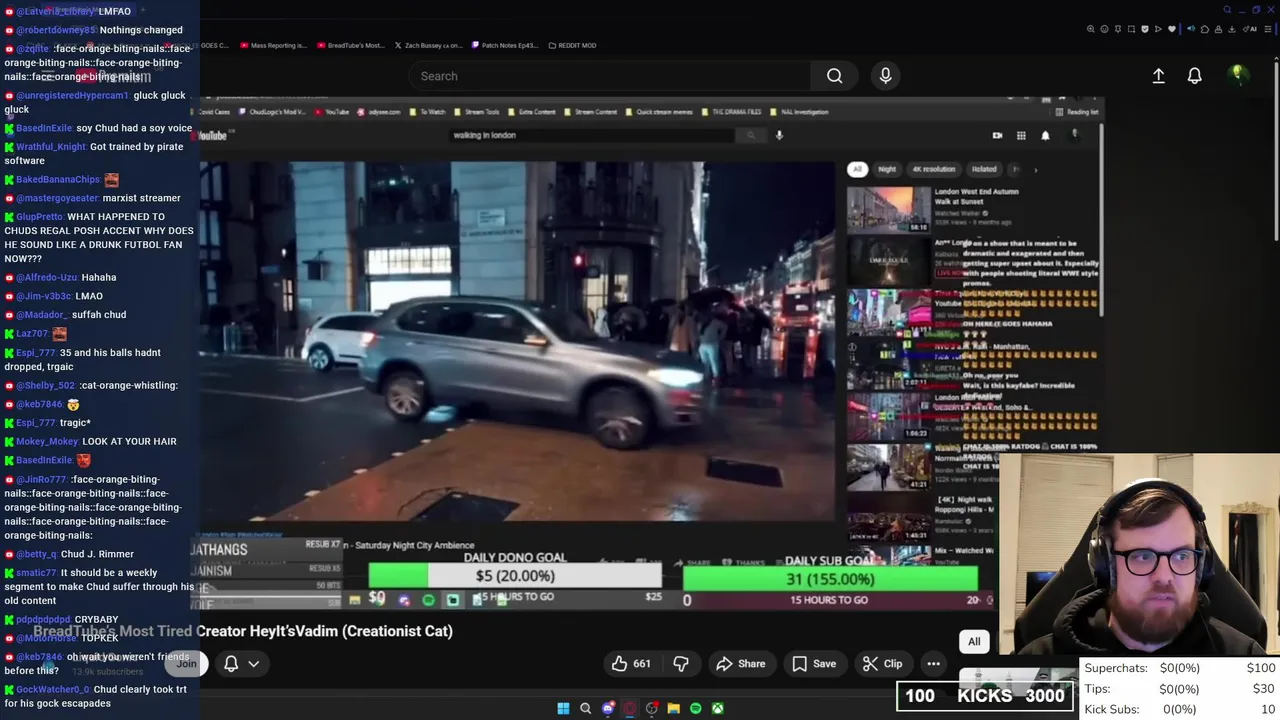This screenshot has width=1280, height=720.
Task: Click the YouTube search magnifier button
Action: pos(834,76)
